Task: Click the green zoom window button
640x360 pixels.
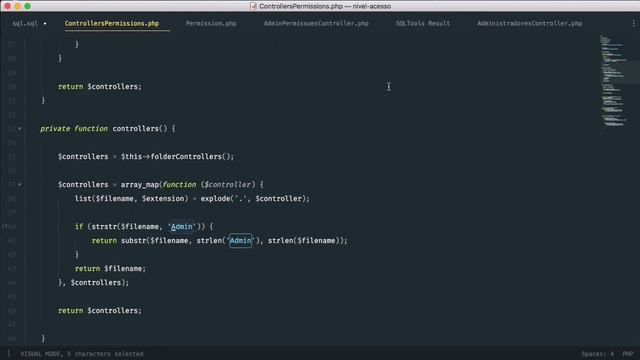Action: pos(27,6)
